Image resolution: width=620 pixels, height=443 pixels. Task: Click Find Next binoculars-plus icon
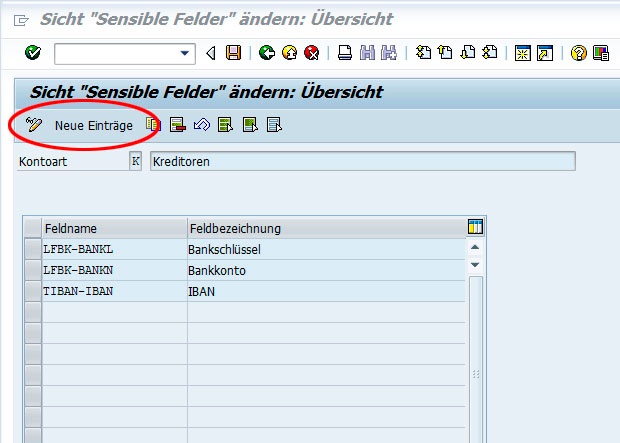(x=389, y=53)
